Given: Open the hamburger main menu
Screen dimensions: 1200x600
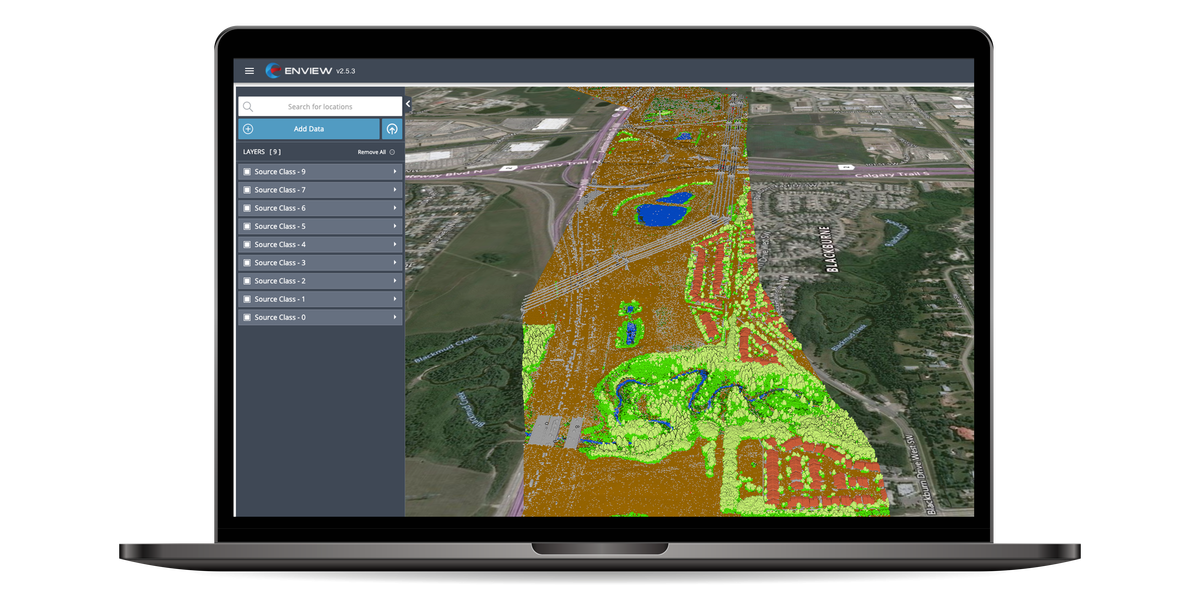Looking at the screenshot, I should click(x=249, y=71).
